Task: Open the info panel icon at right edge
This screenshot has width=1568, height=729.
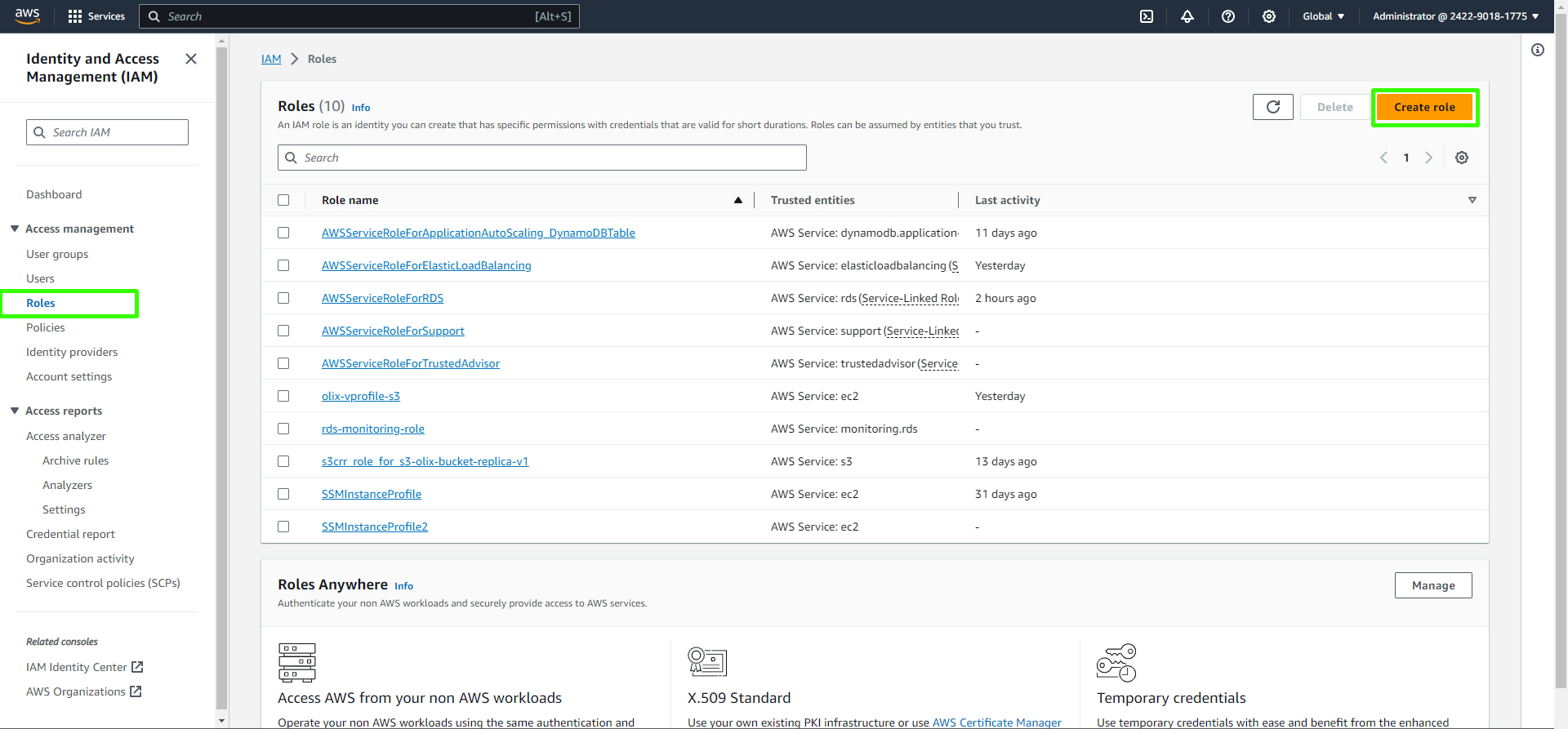Action: click(1538, 50)
